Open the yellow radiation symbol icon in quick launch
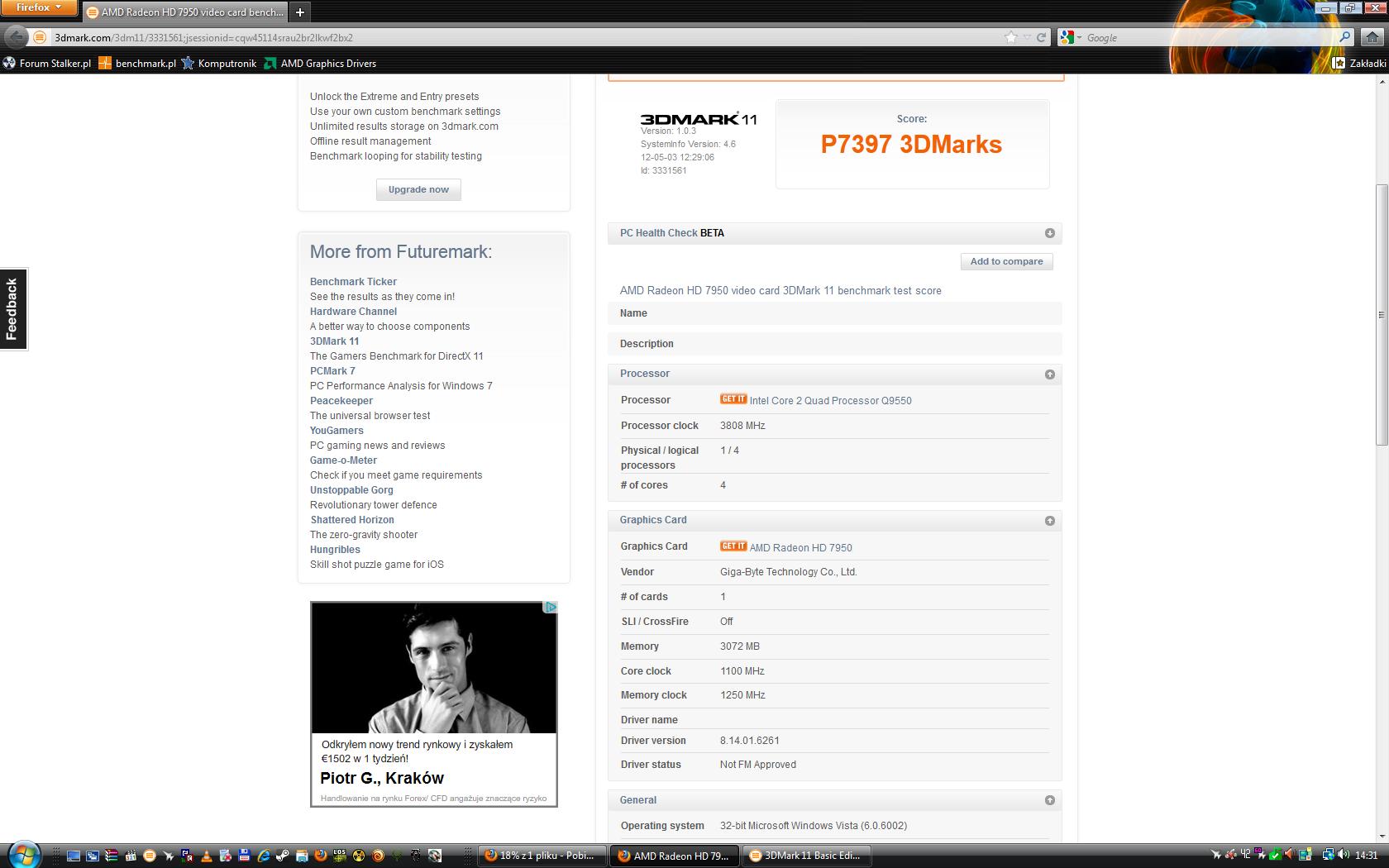Viewport: 1389px width, 868px height. coord(359,856)
